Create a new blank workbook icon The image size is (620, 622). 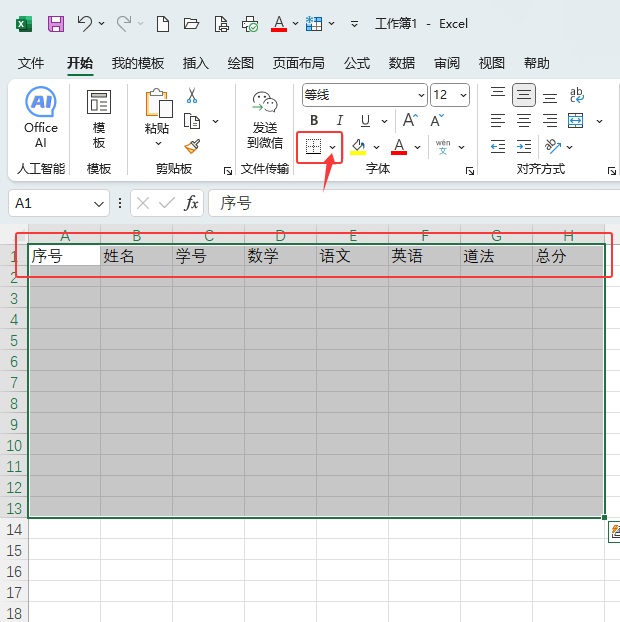pos(163,24)
